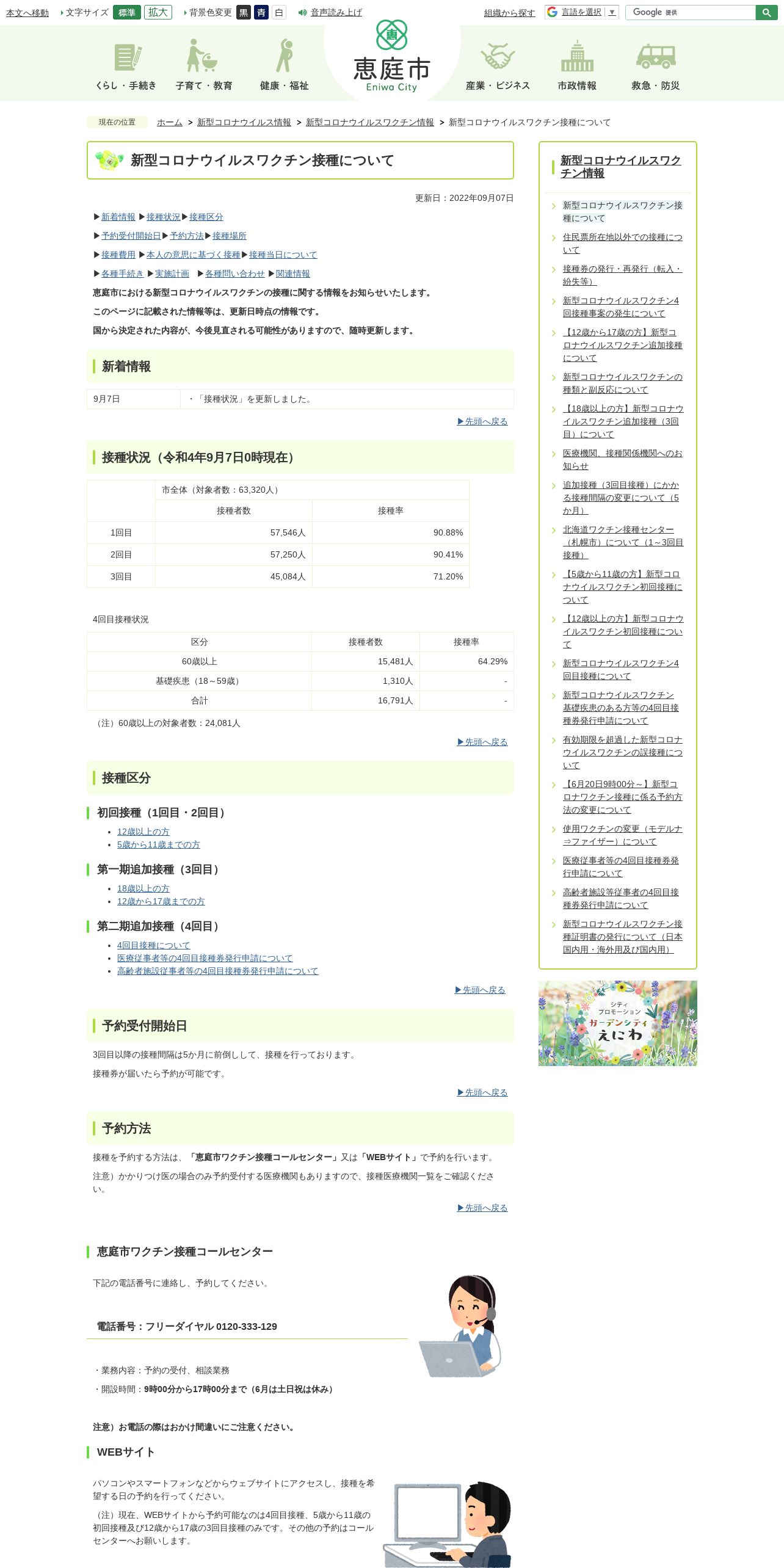The height and width of the screenshot is (1568, 784).
Task: Open 新型コロナウイルスワクチン情報 breadcrumb
Action: tap(370, 122)
